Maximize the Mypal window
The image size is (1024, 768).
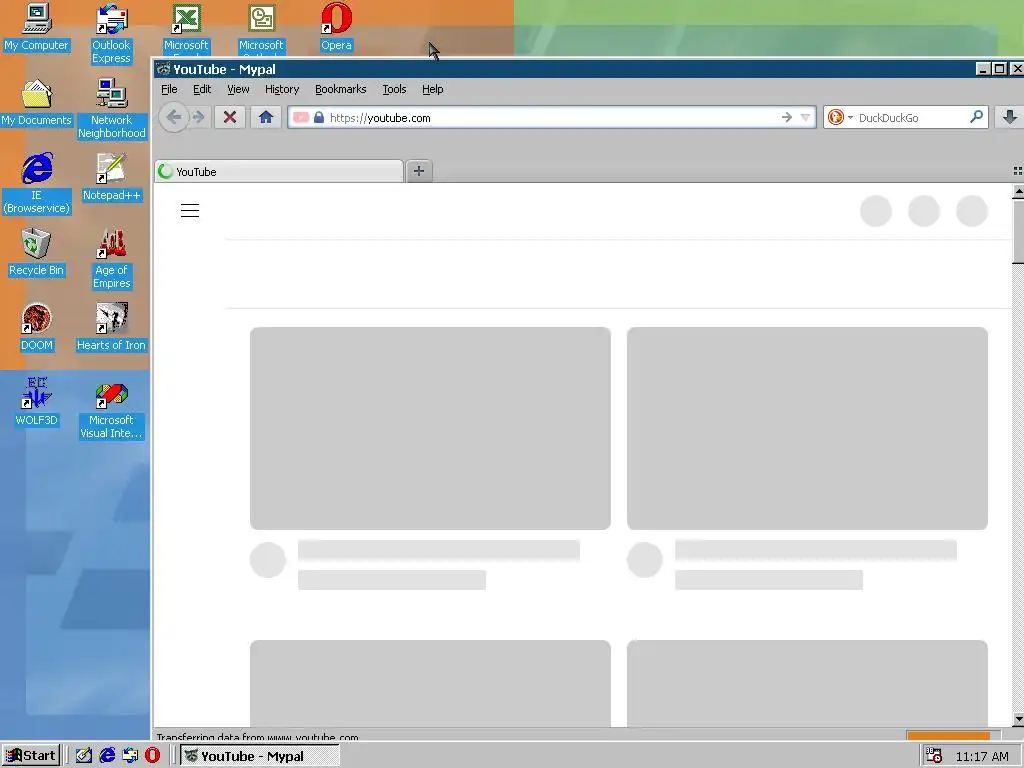(999, 69)
